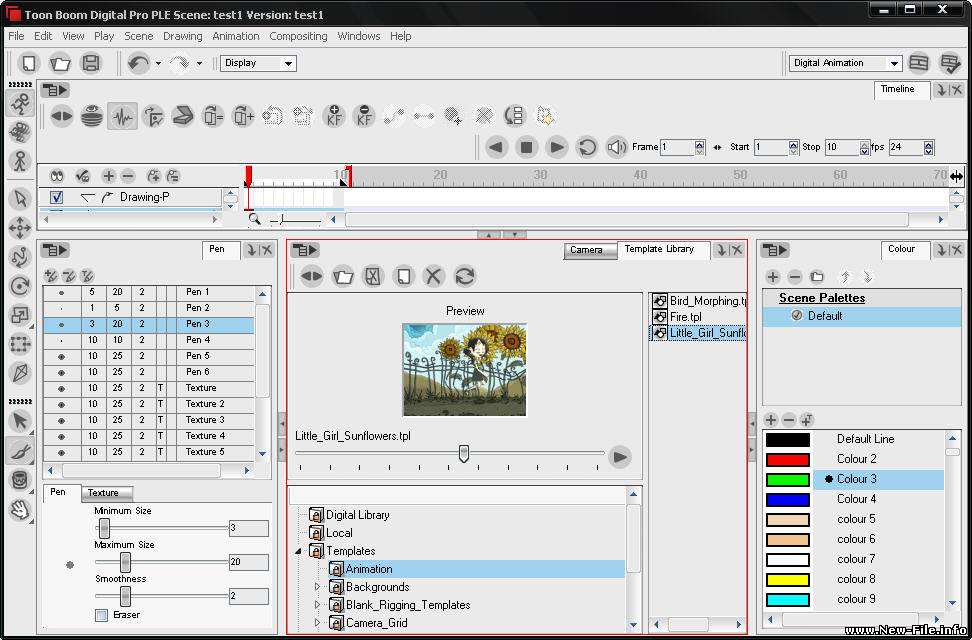Open the Digital Animation dropdown
Viewport: 972px width, 640px height.
tap(845, 62)
